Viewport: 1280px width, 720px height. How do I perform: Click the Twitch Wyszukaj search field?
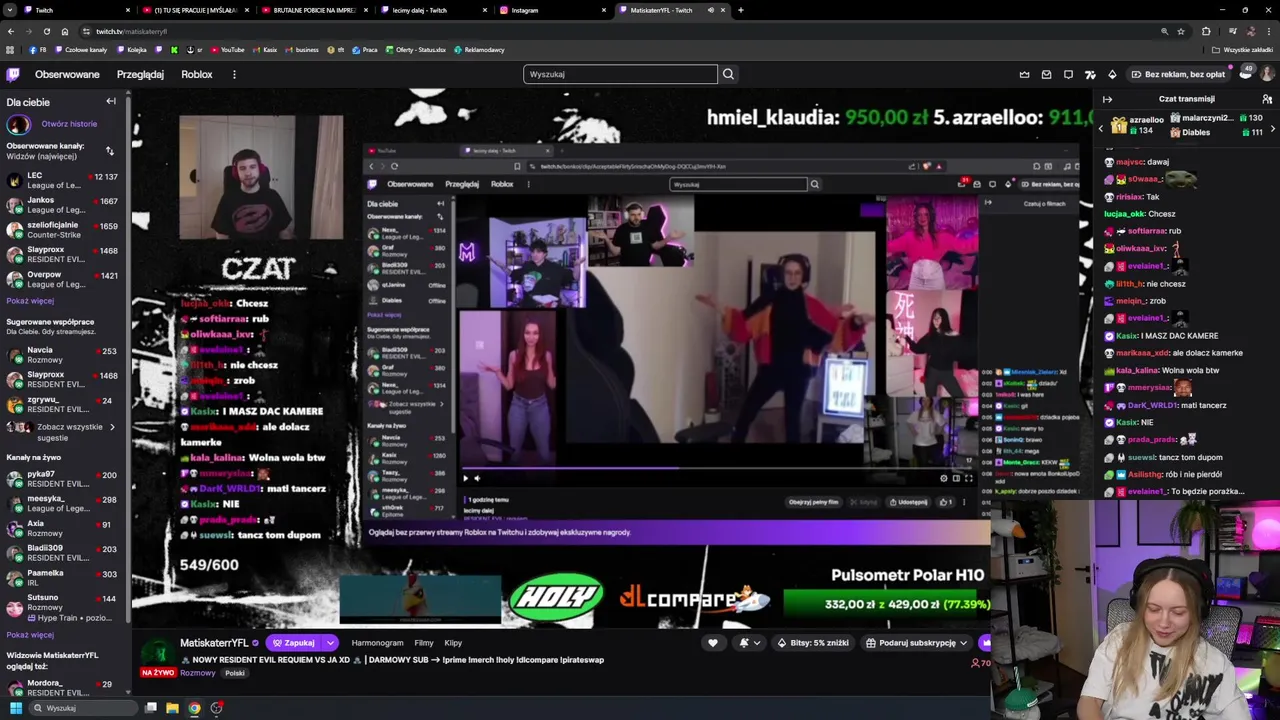620,74
